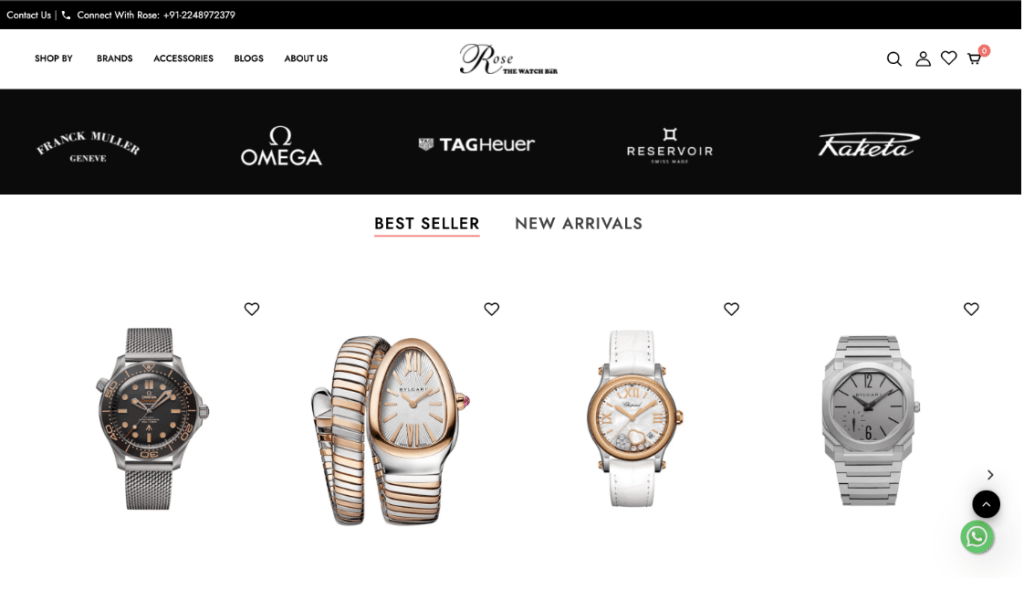Open the user account icon
The image size is (1024, 601).
pyautogui.click(x=923, y=59)
